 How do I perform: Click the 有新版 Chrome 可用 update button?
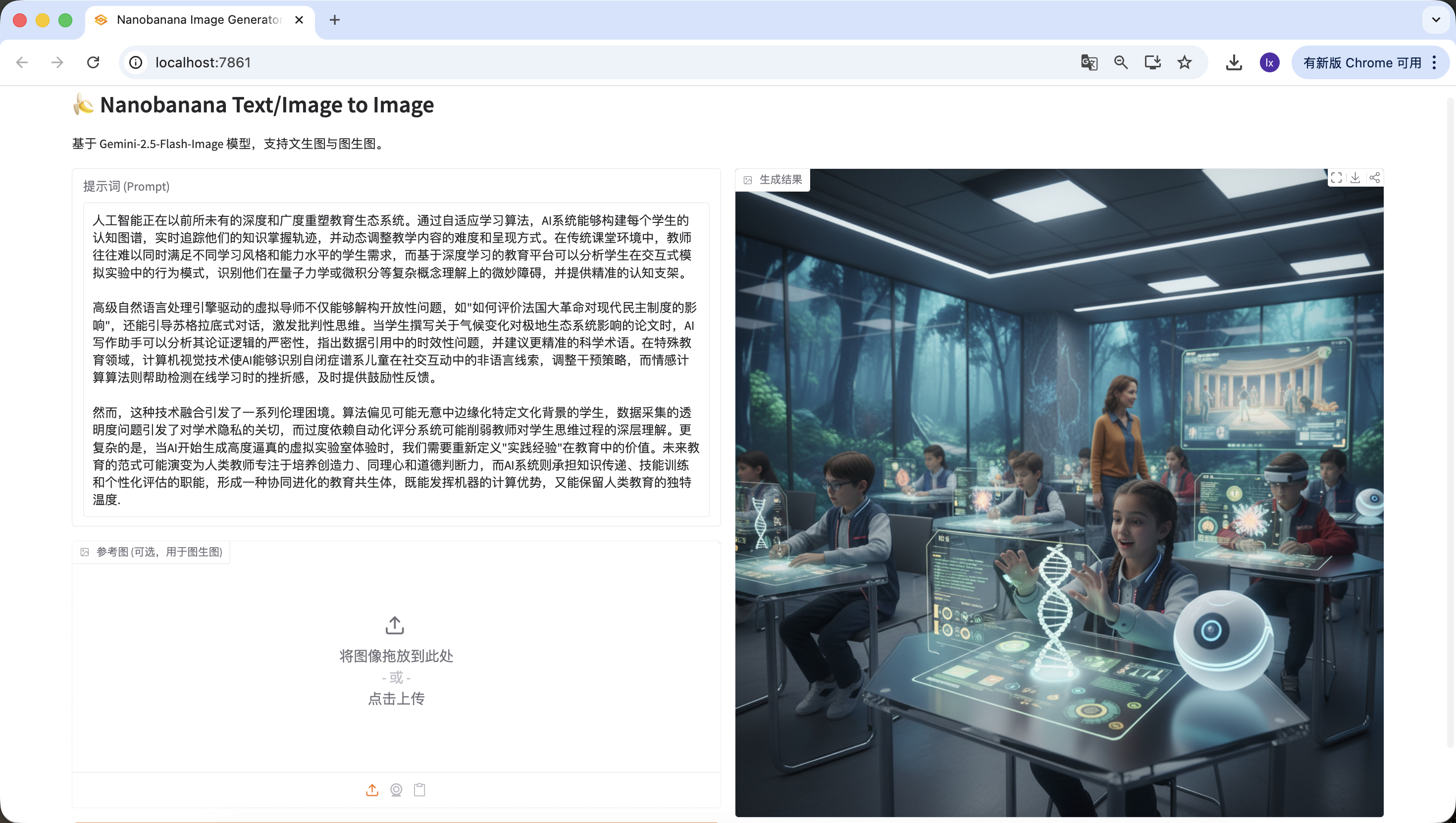click(x=1362, y=62)
